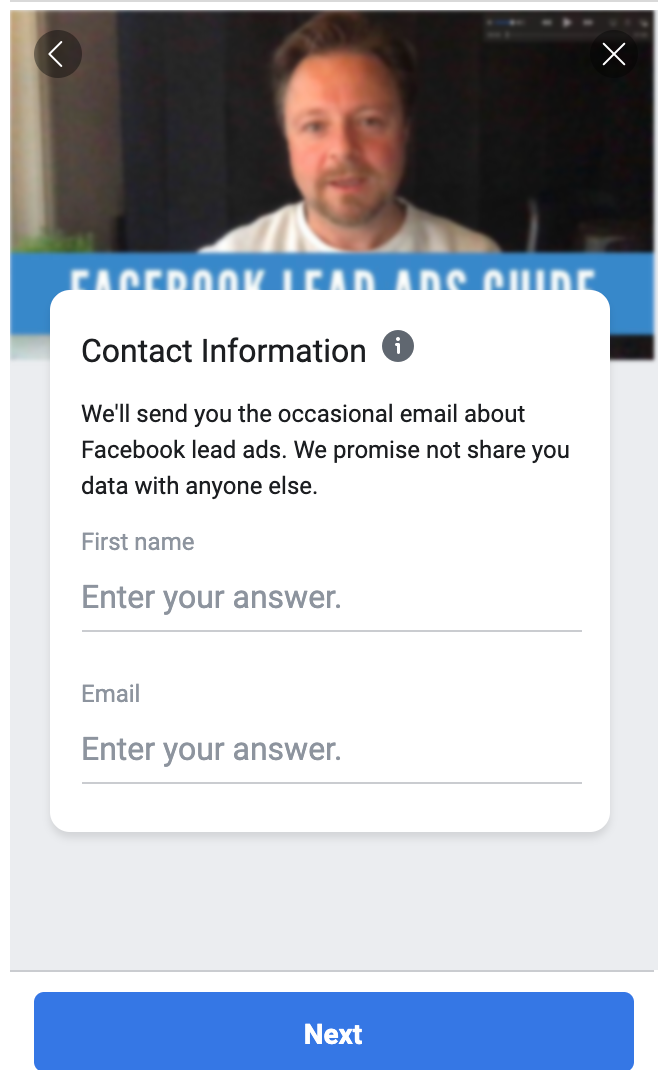Viewport: 670px width, 1078px height.
Task: Click into the Email answer field
Action: tap(331, 750)
